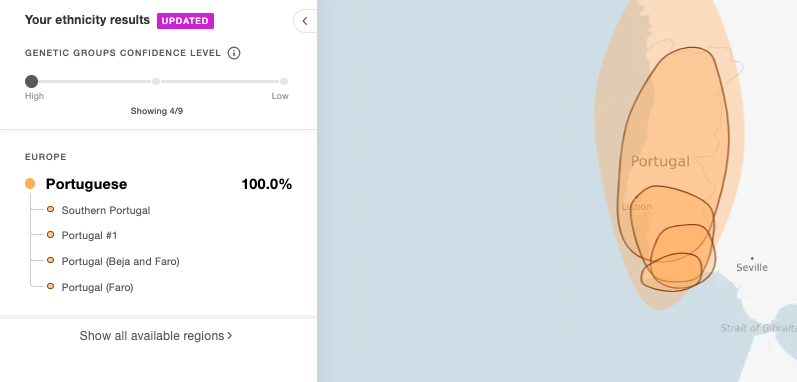Click the Southern Portugal bullet icon
Viewport: 797px width, 382px height.
[x=50, y=209]
